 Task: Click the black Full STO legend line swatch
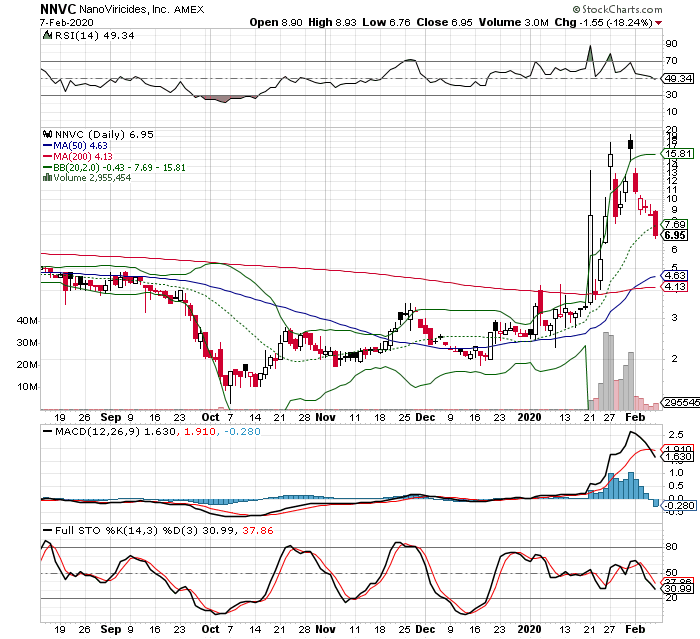tap(47, 530)
